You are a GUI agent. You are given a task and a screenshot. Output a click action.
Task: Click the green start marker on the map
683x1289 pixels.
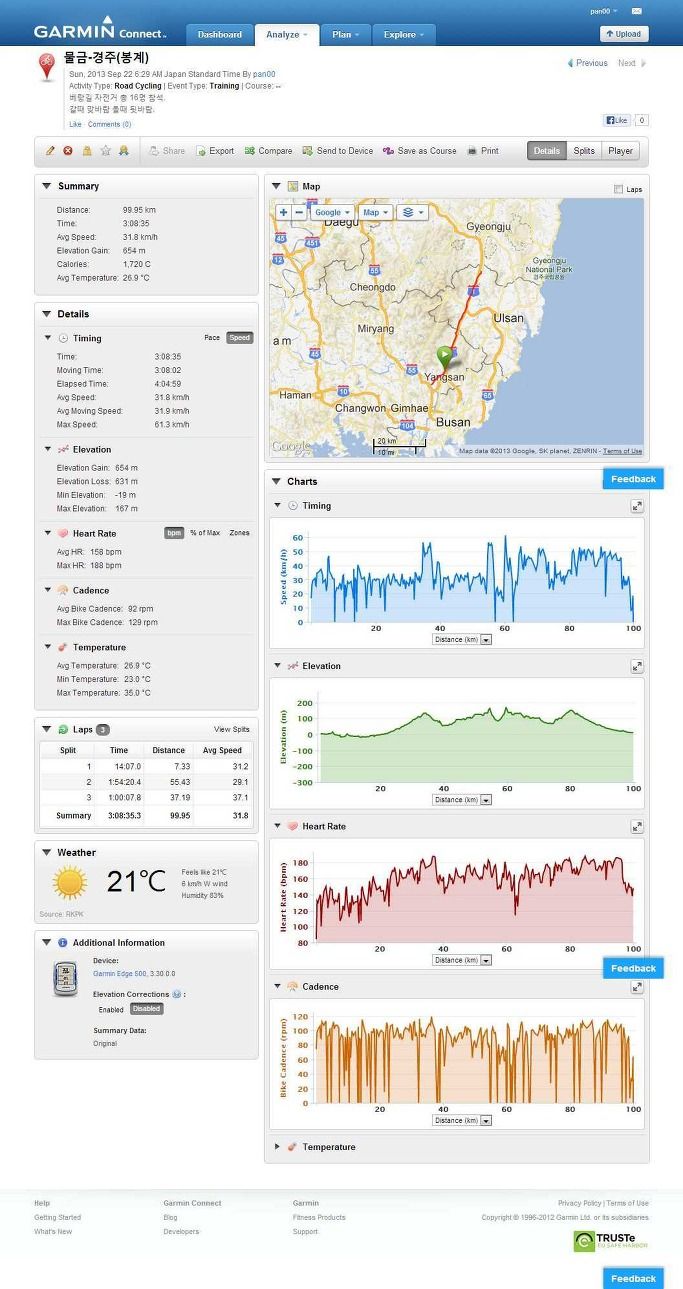(x=445, y=356)
